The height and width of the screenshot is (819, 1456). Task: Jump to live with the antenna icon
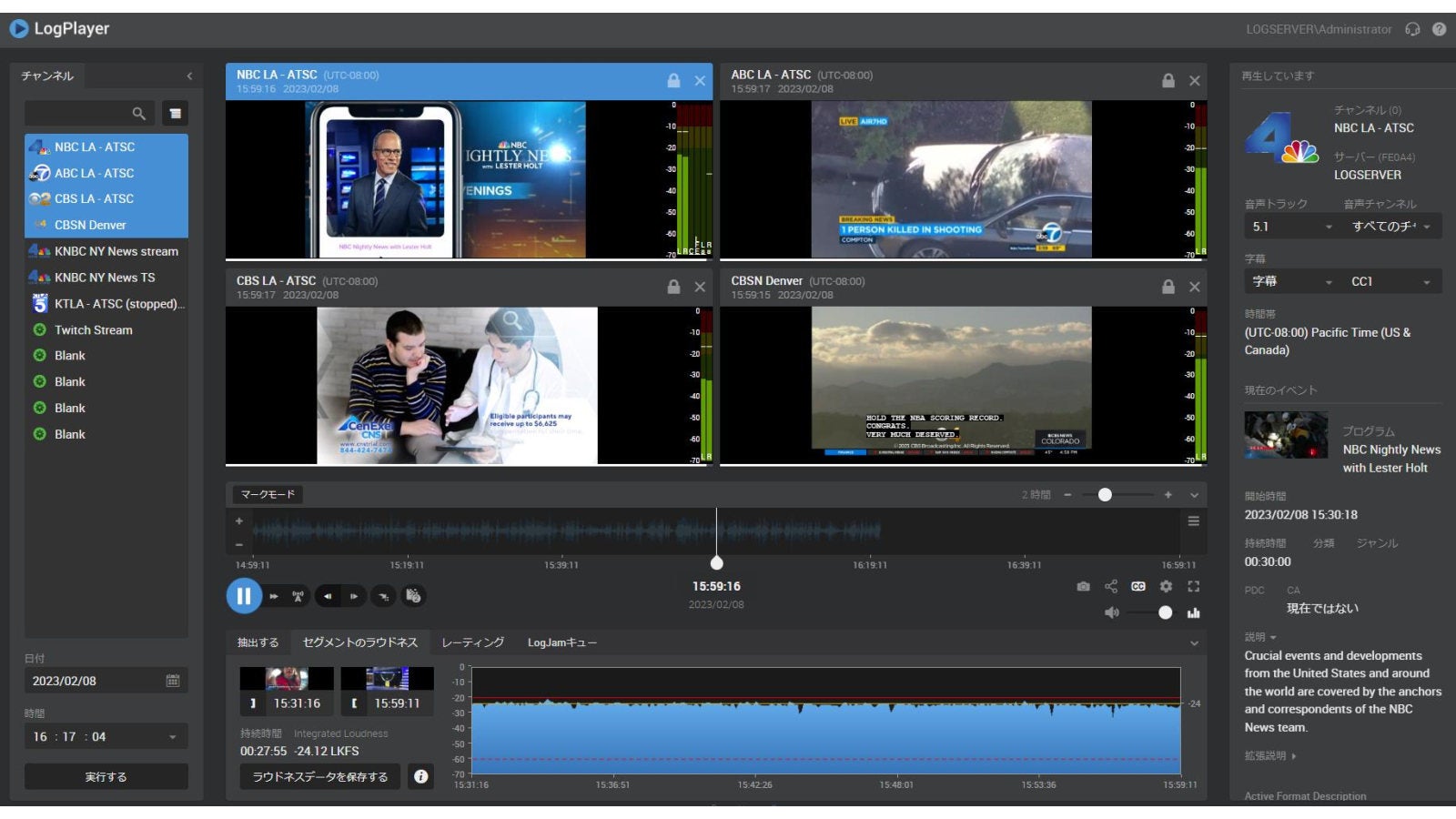pos(298,597)
